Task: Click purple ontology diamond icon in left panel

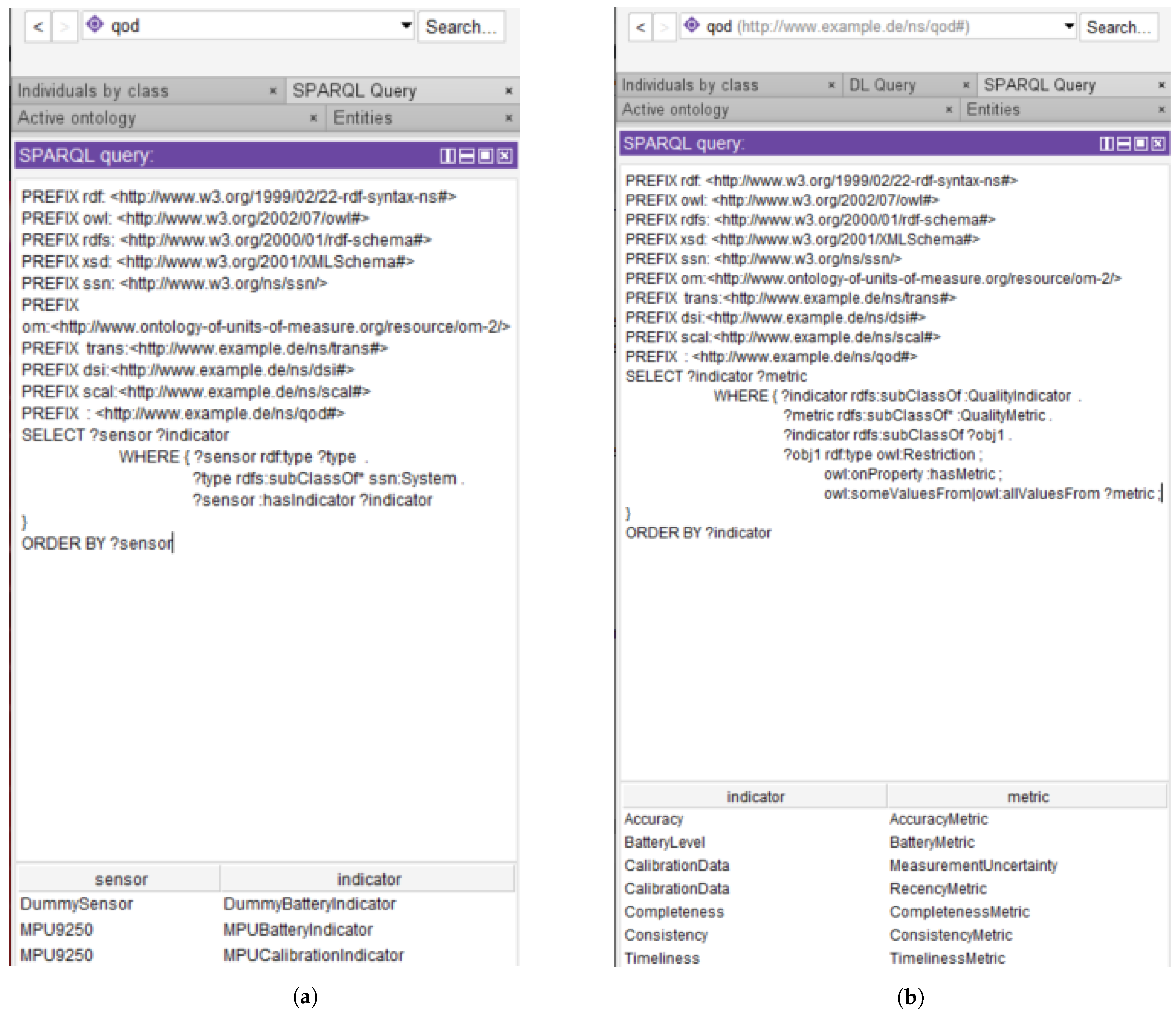Action: point(95,24)
